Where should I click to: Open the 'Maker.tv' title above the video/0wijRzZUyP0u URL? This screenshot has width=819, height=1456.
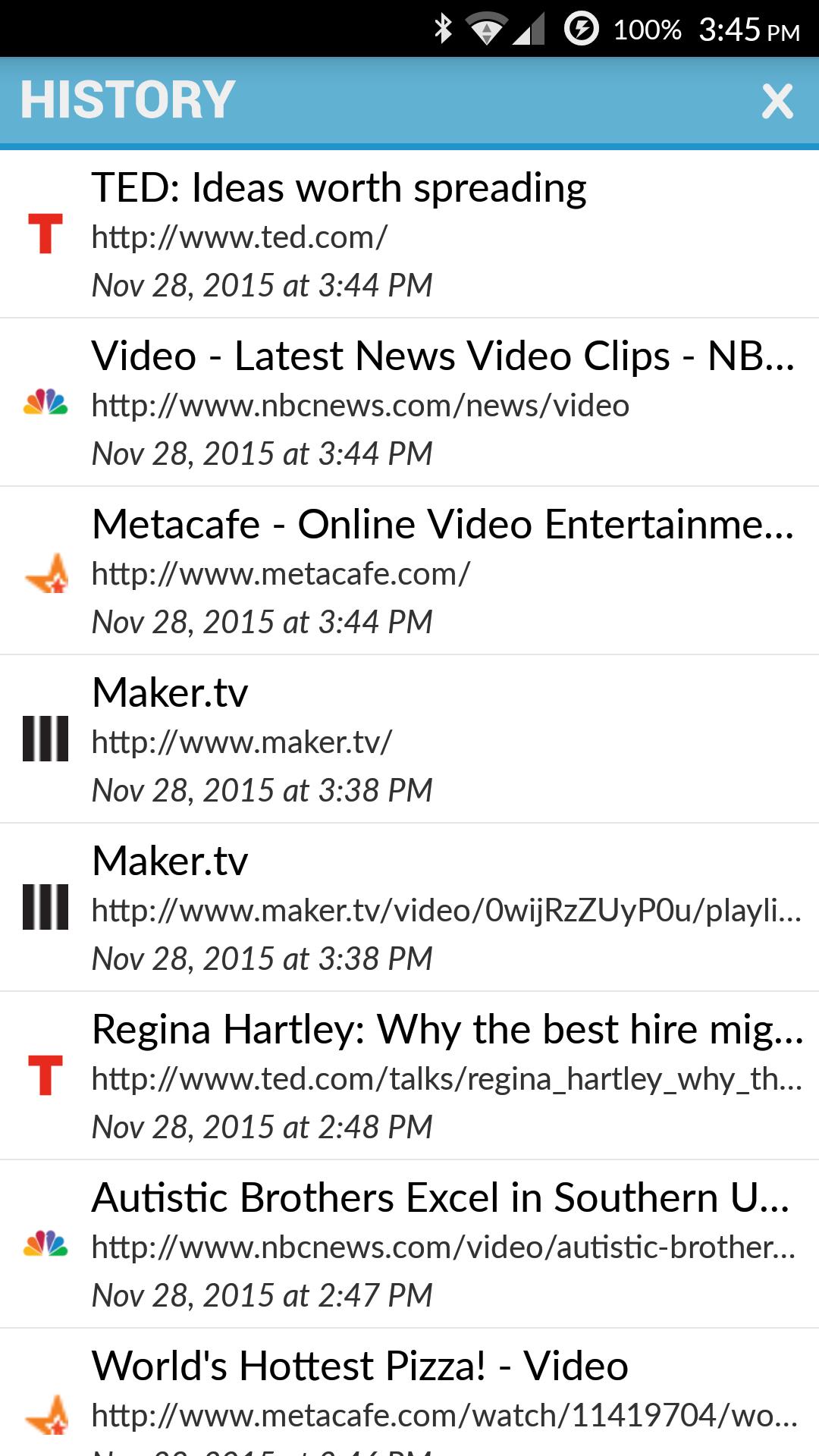(x=170, y=861)
